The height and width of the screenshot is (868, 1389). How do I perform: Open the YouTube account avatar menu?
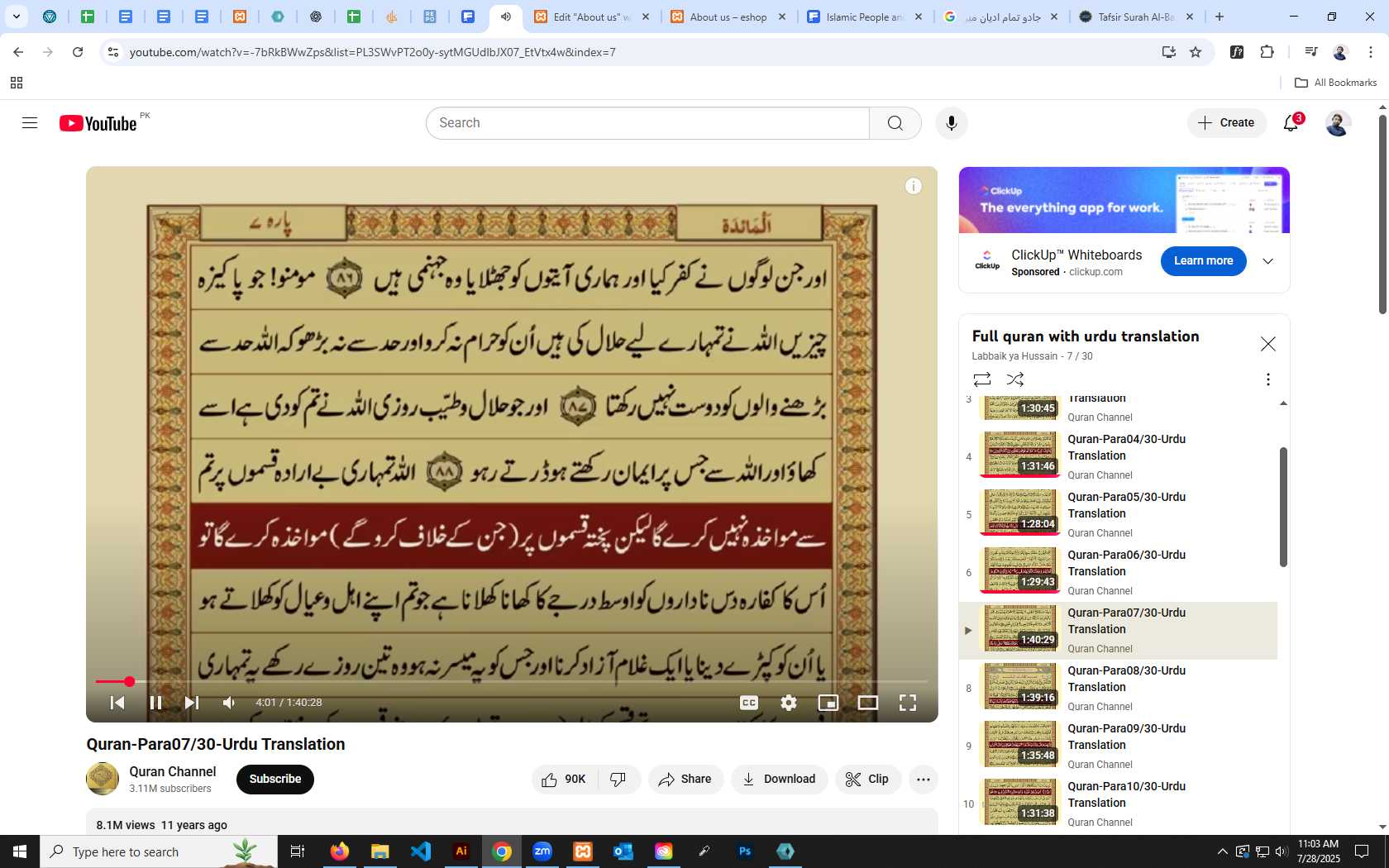1338,123
